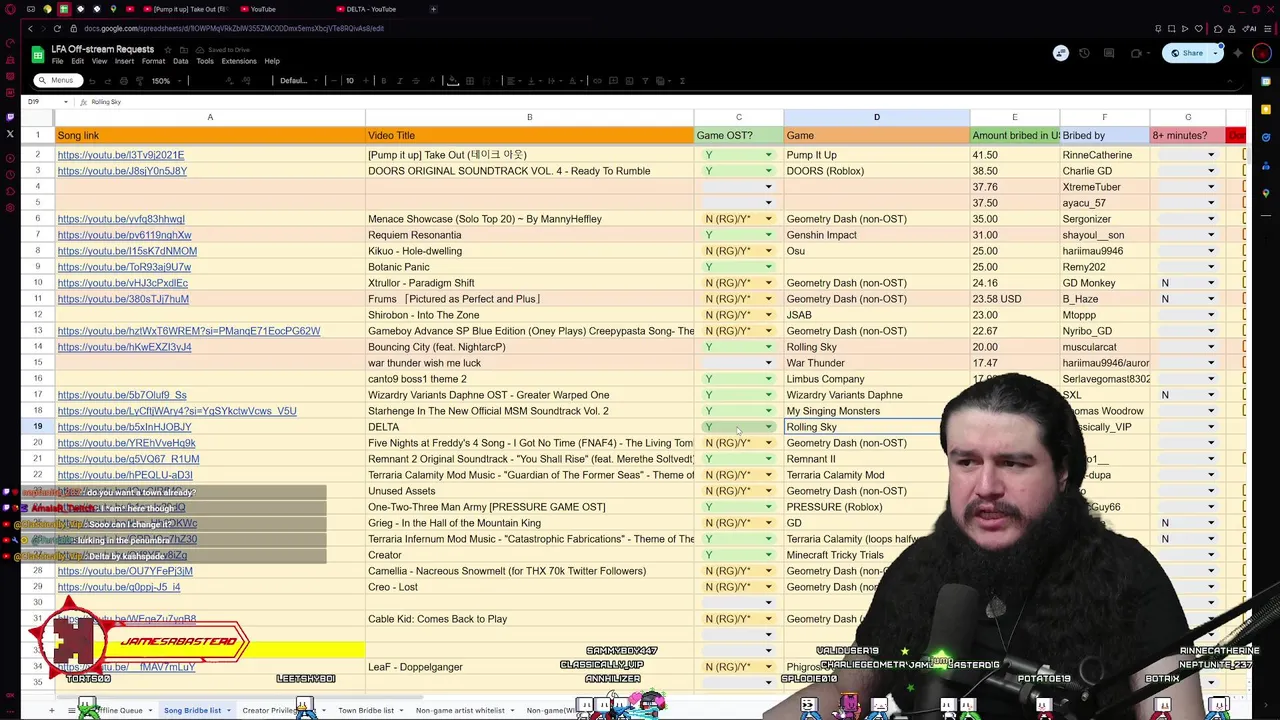This screenshot has height=720, width=1280.
Task: Open the Insert menu
Action: click(x=124, y=61)
